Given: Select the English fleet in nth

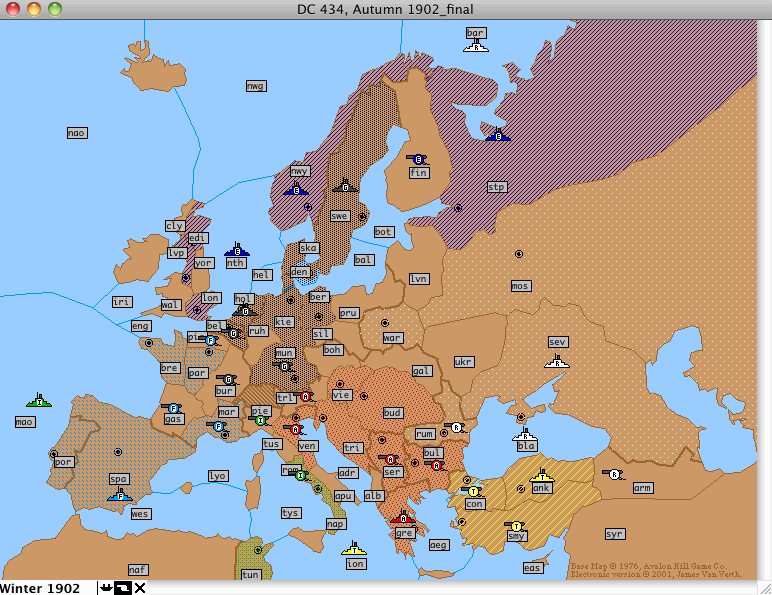Looking at the screenshot, I should coord(237,250).
